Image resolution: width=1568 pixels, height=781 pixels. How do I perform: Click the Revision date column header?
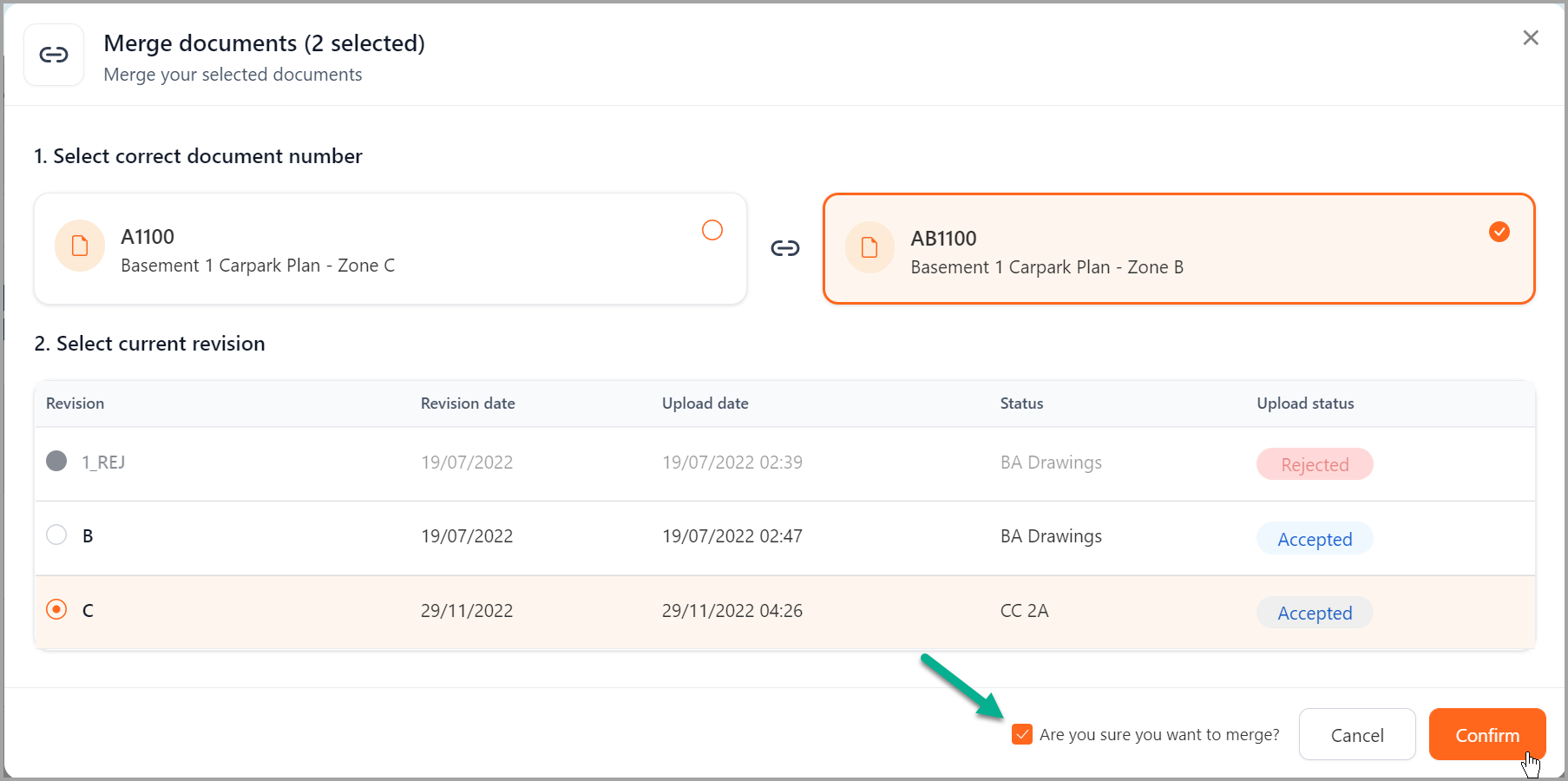(467, 404)
